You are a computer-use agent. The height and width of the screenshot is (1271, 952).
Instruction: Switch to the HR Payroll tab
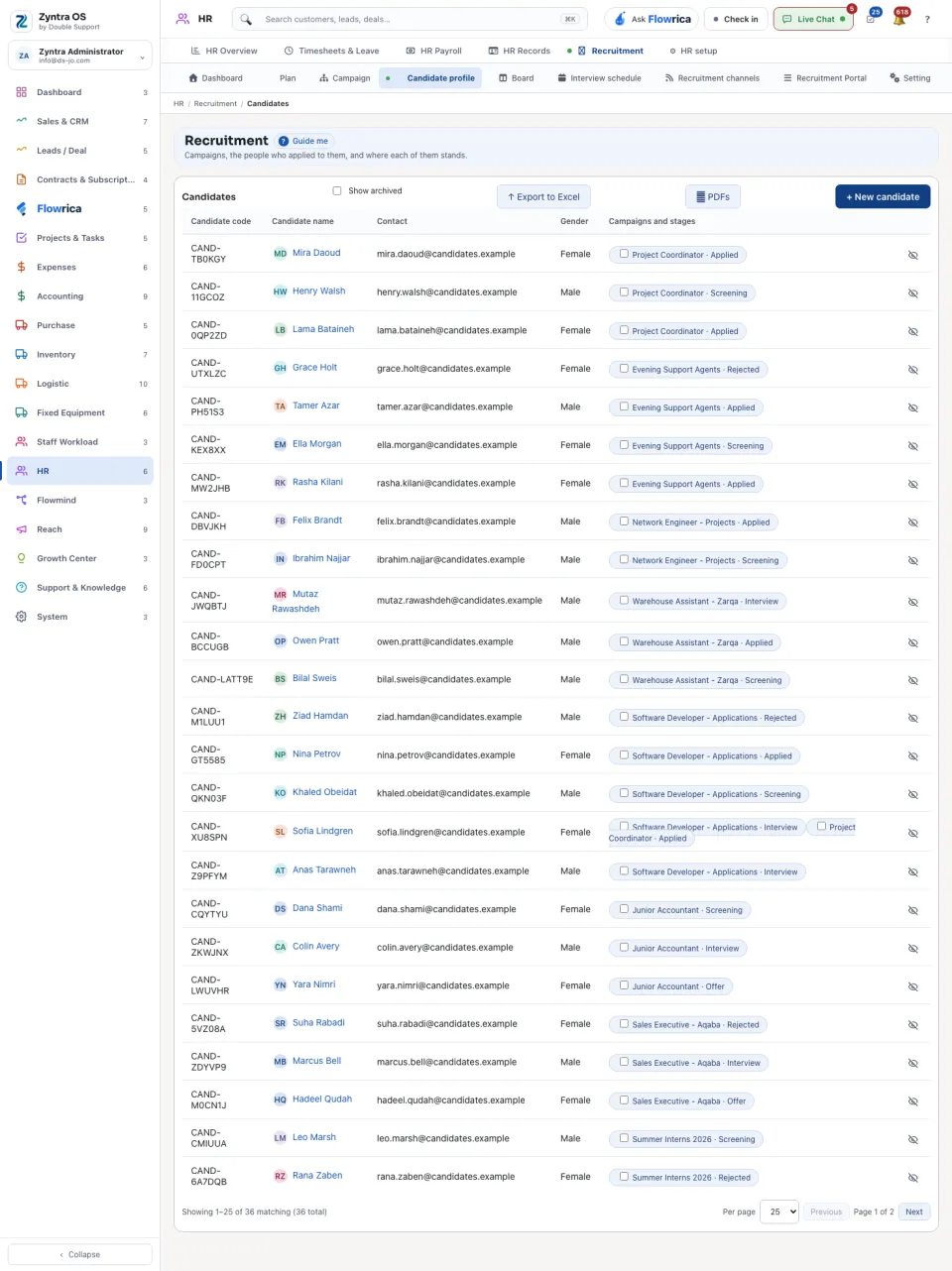[434, 51]
